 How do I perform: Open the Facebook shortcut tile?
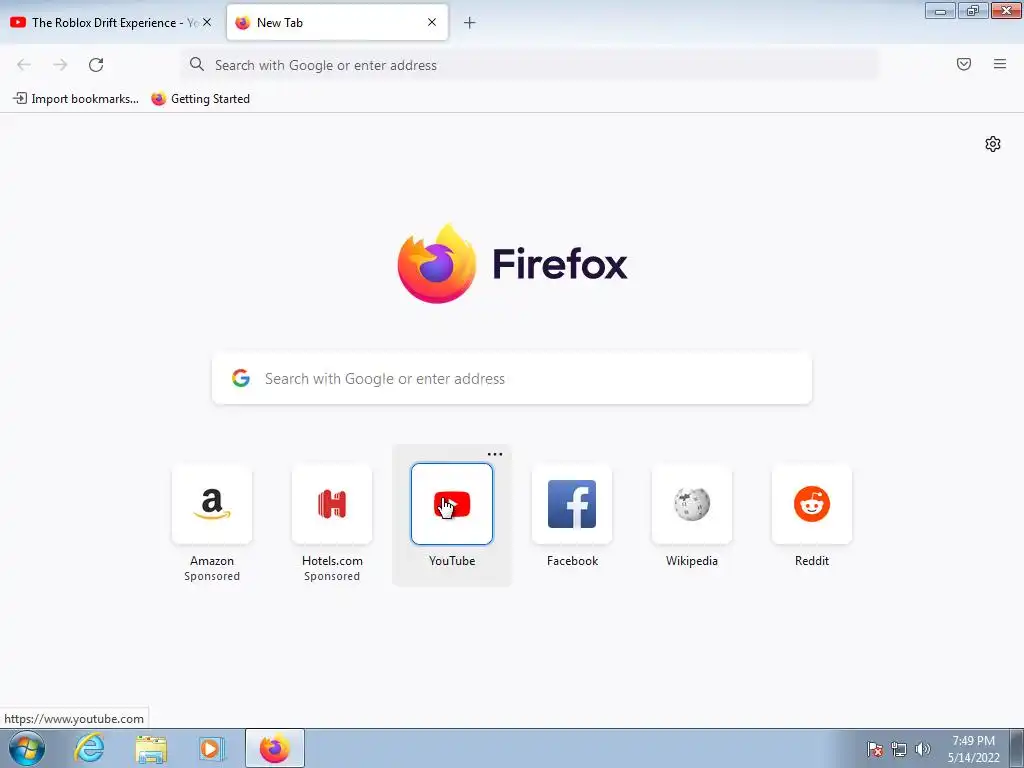point(572,504)
